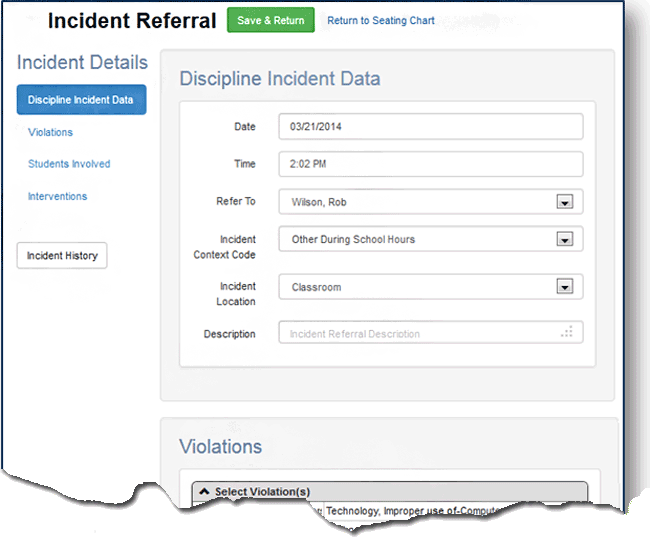This screenshot has width=650, height=542.
Task: Click the resize grip on the Description box
Action: 567,331
